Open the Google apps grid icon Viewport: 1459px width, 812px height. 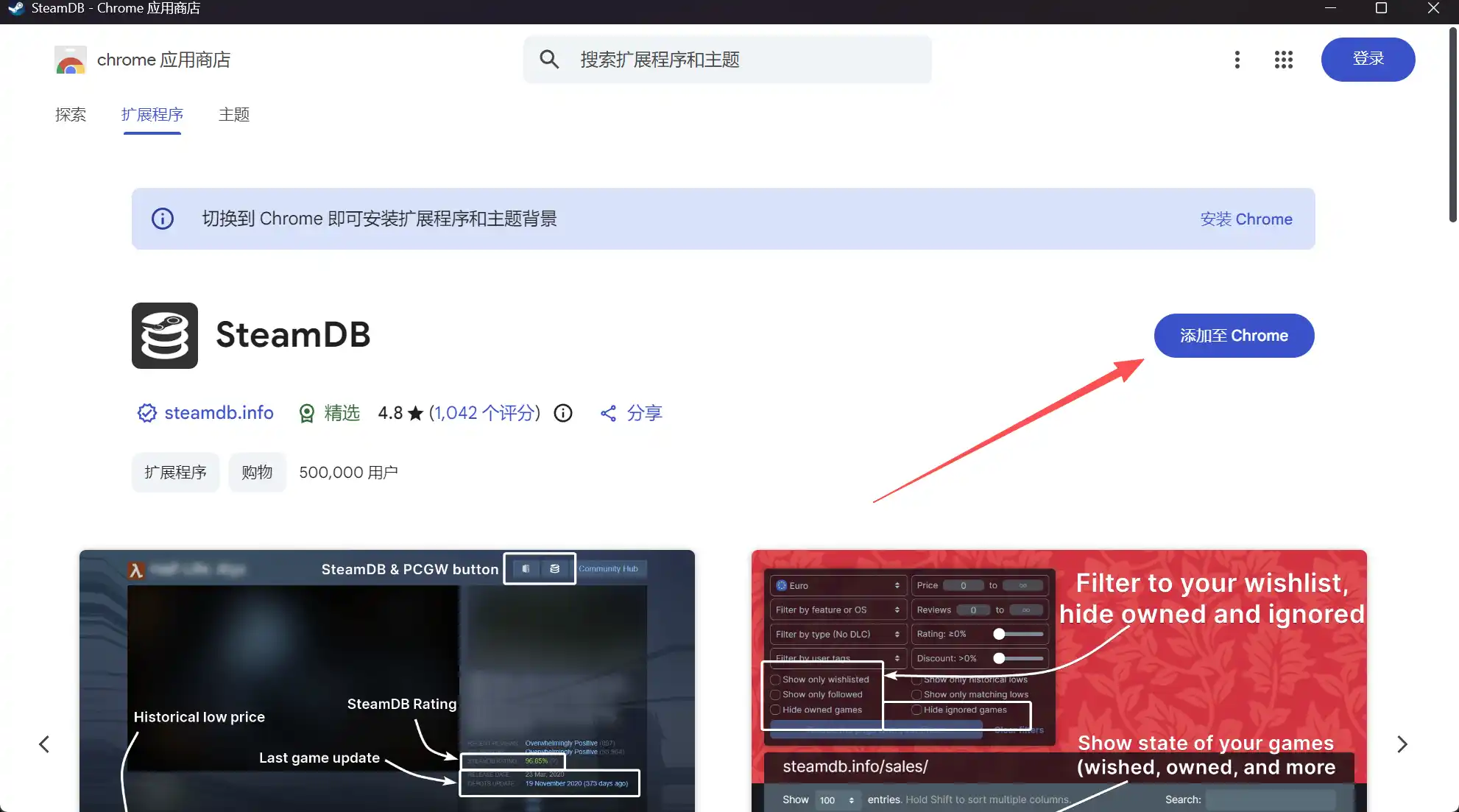1283,60
